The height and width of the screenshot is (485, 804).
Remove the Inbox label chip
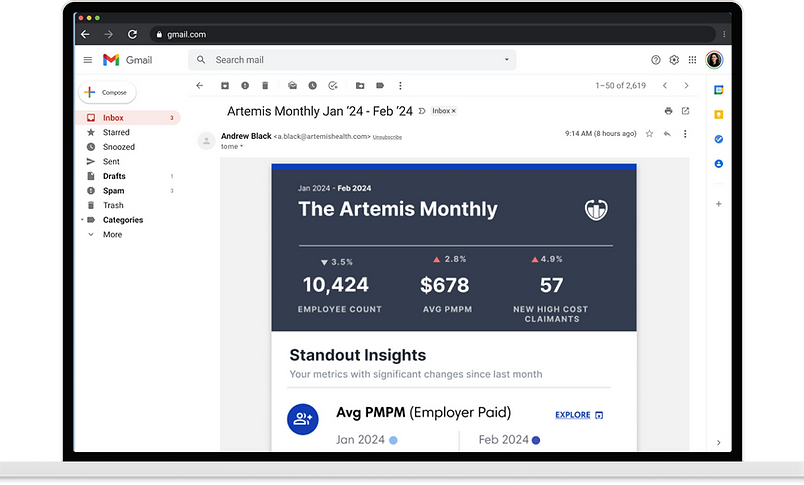(453, 111)
